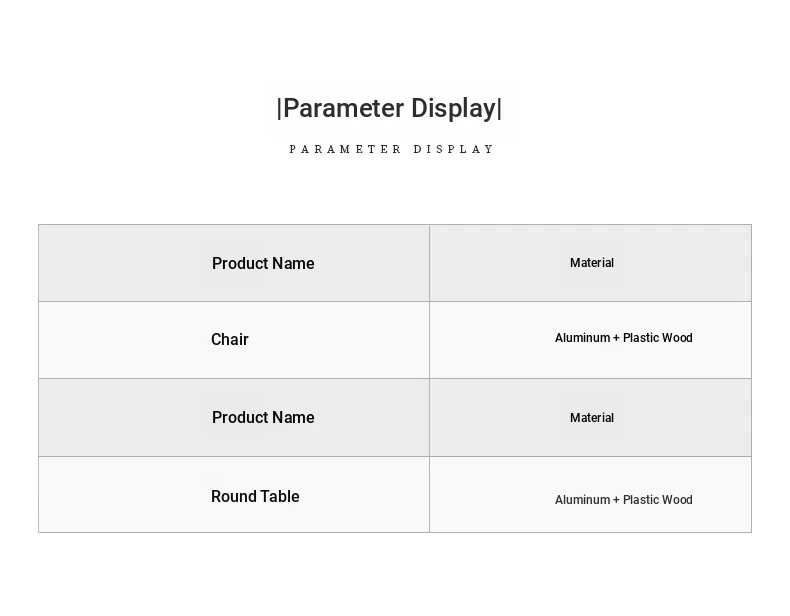Screen dimensions: 790x616
Task: Select "Aluminum + Plastic Wood" in Round Table row
Action: [x=623, y=500]
